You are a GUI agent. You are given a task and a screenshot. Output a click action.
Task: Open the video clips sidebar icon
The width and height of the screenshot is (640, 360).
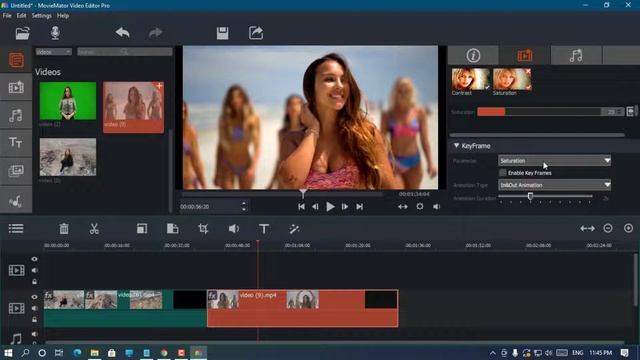pos(16,87)
